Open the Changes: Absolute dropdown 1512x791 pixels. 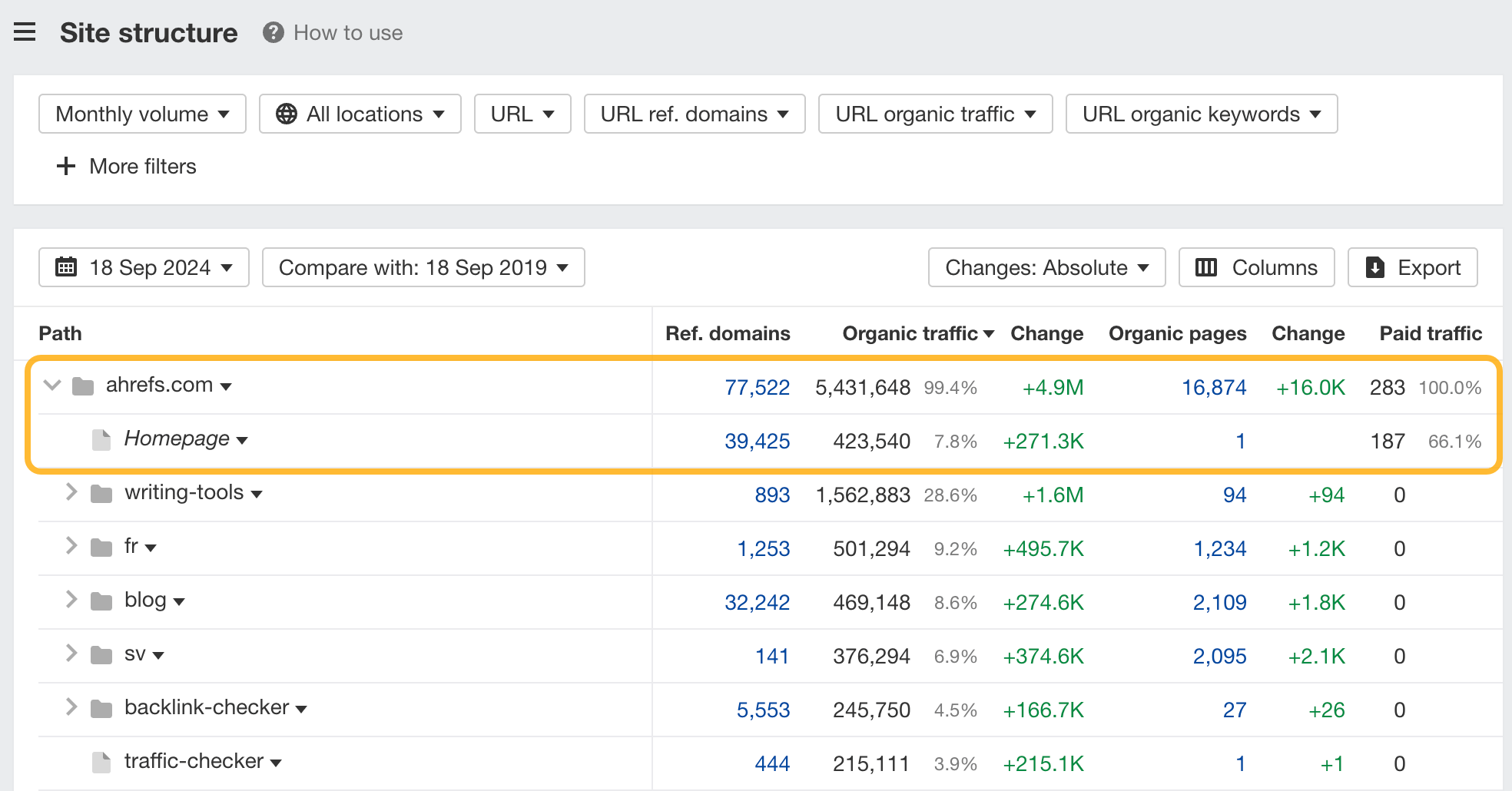click(1046, 267)
